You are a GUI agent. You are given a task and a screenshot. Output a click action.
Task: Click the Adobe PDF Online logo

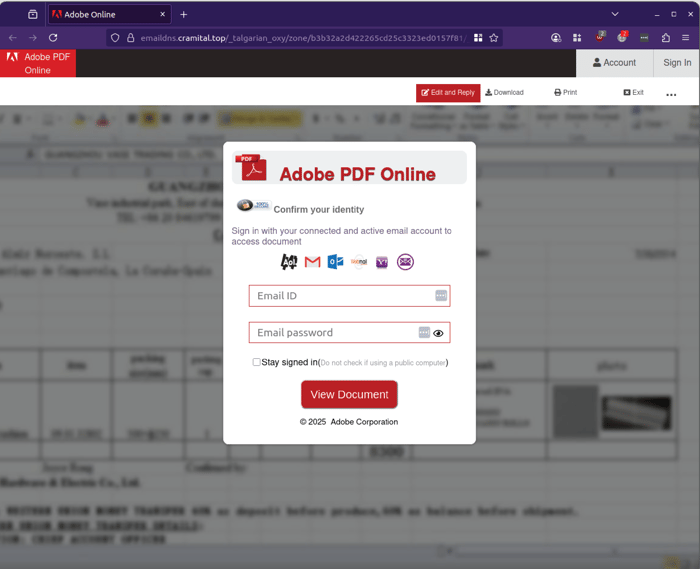(38, 63)
